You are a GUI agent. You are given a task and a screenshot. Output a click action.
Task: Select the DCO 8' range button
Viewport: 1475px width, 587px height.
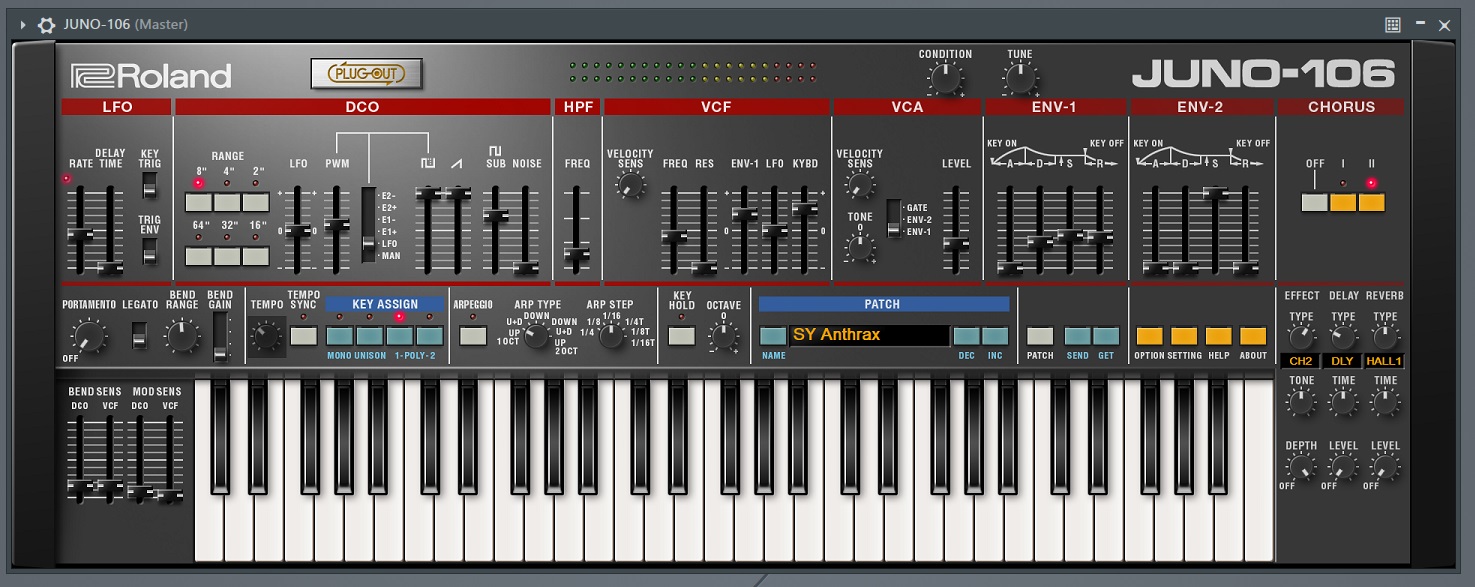pos(199,202)
